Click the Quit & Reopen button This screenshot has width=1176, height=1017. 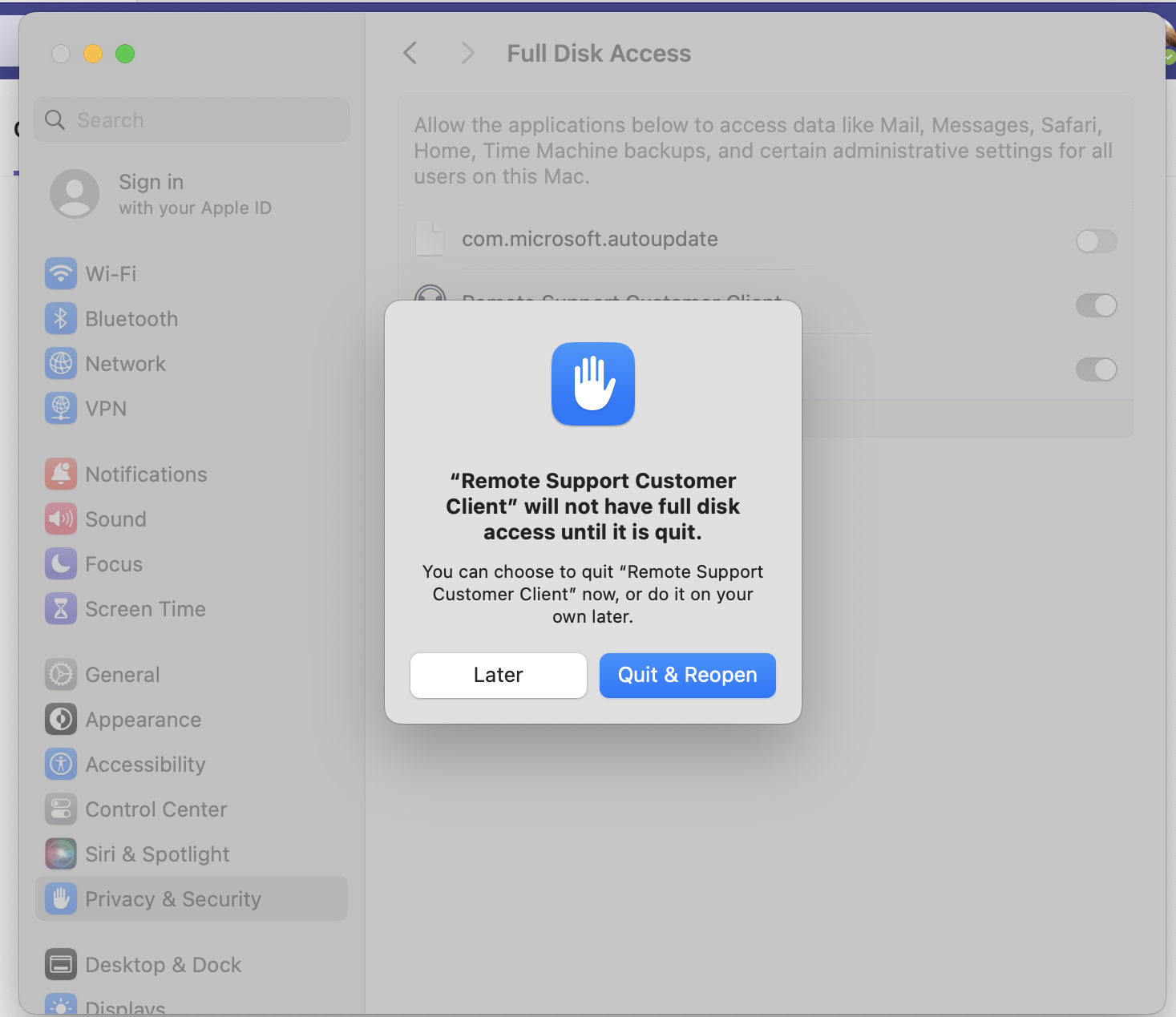tap(688, 676)
